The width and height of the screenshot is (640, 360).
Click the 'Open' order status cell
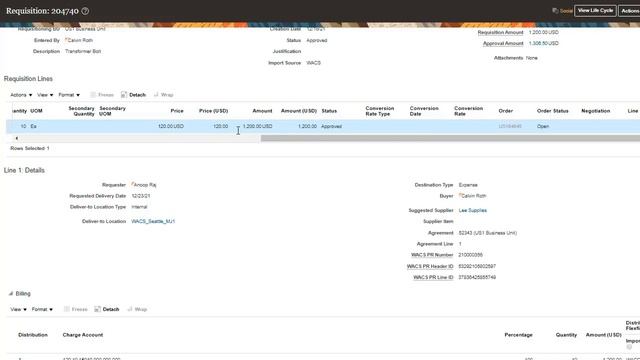pos(543,127)
